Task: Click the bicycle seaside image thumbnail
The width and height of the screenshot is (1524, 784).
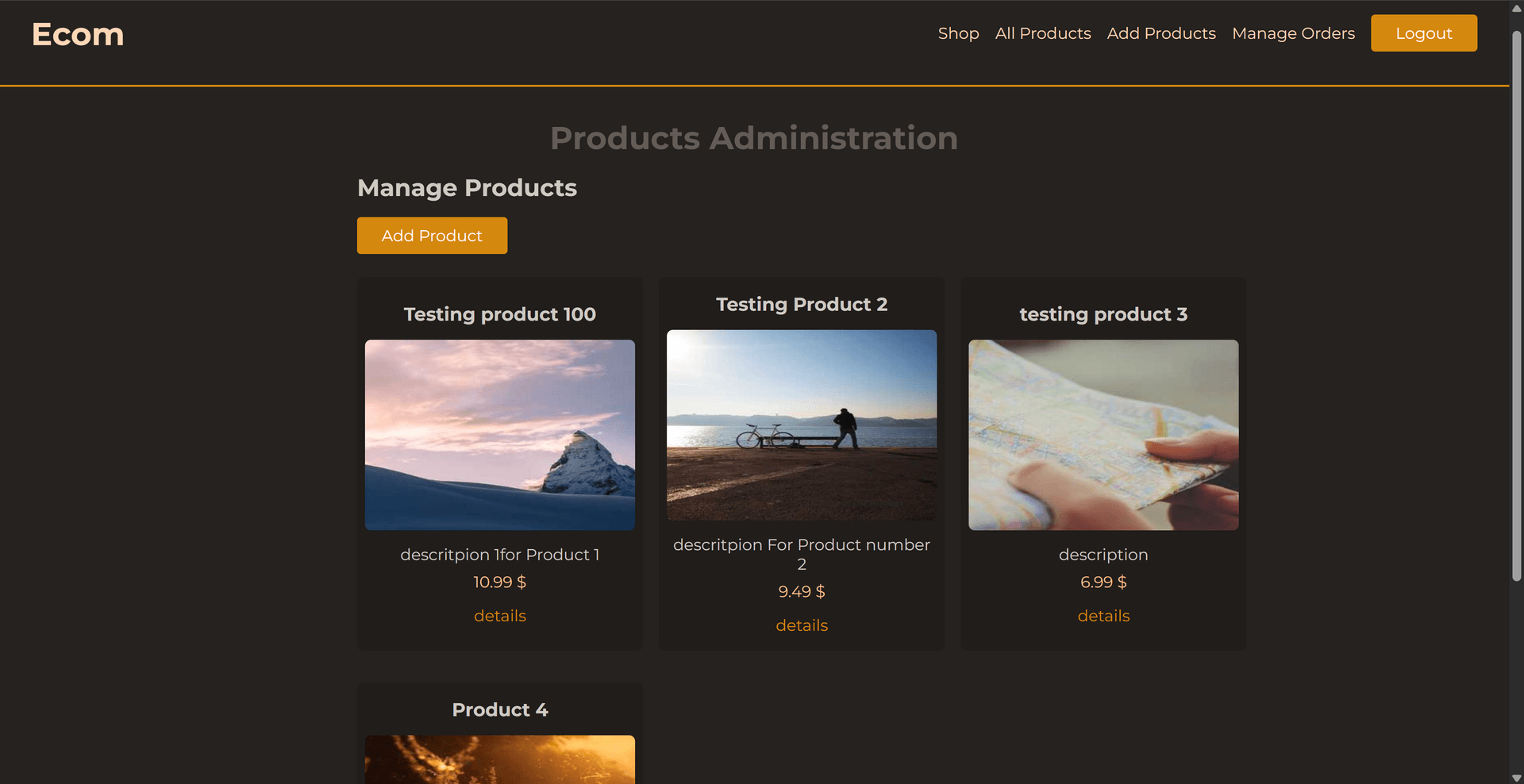Action: click(802, 425)
